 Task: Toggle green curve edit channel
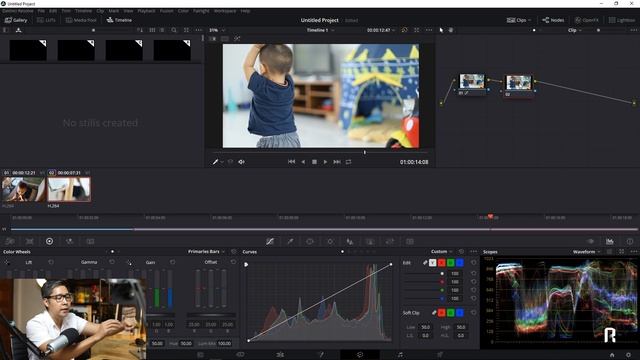[x=451, y=262]
